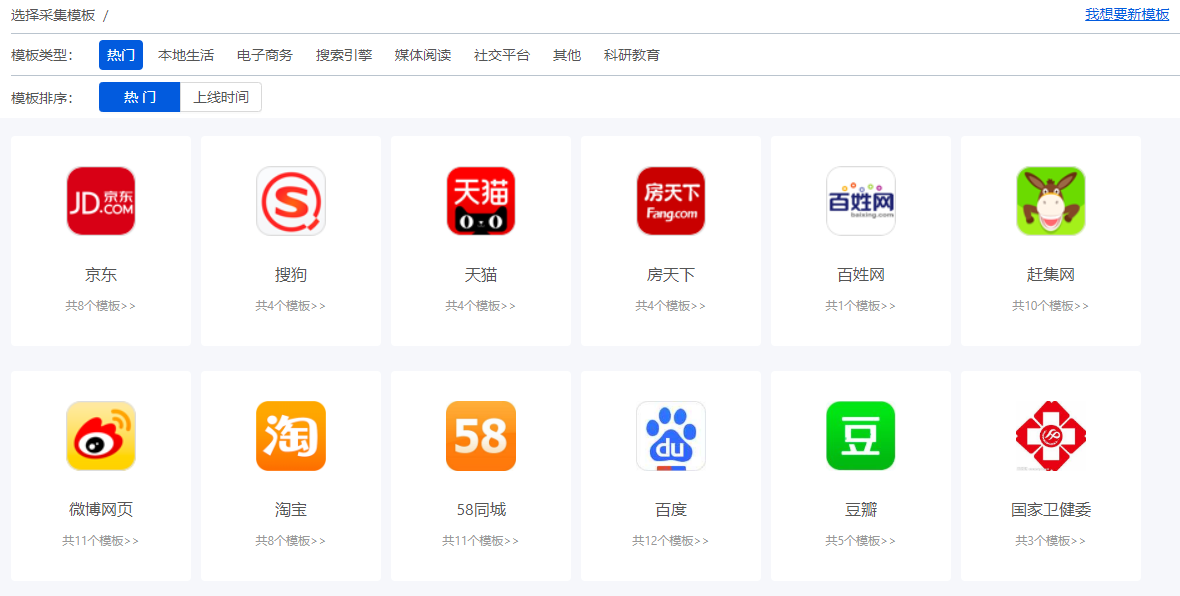This screenshot has height=596, width=1180.
Task: View 赶集网 共10个模板 link
Action: [1051, 306]
